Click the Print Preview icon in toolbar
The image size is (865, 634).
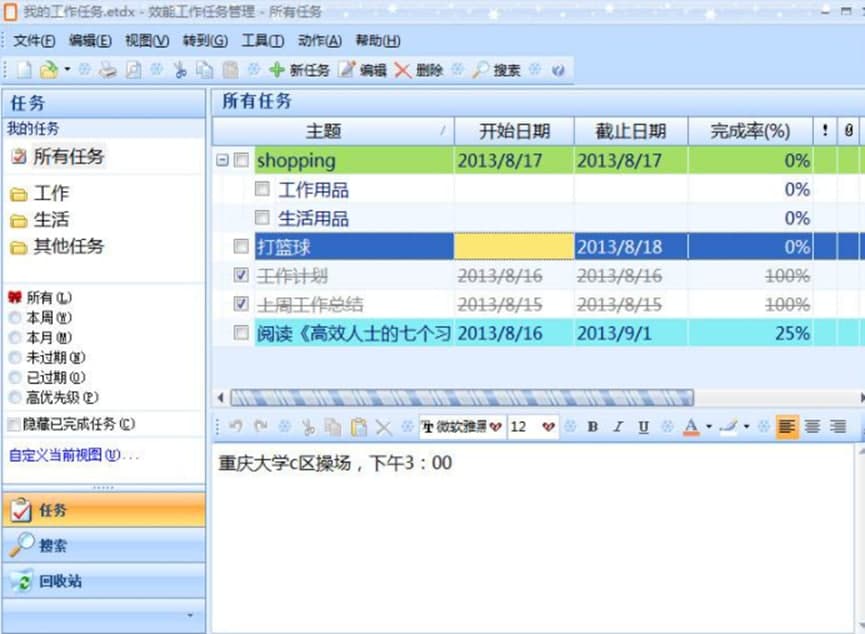point(134,70)
